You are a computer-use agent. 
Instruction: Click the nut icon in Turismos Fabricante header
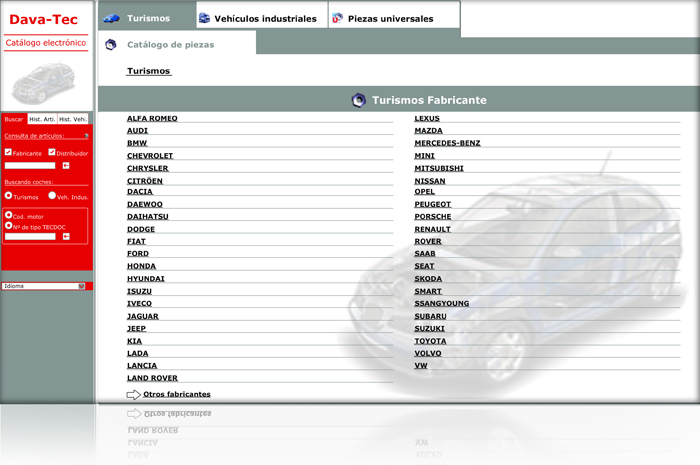[x=358, y=100]
